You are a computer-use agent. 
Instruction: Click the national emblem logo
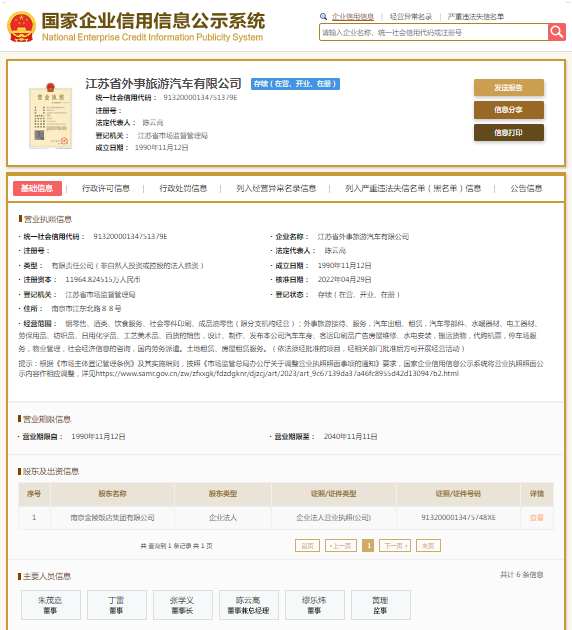(22, 27)
